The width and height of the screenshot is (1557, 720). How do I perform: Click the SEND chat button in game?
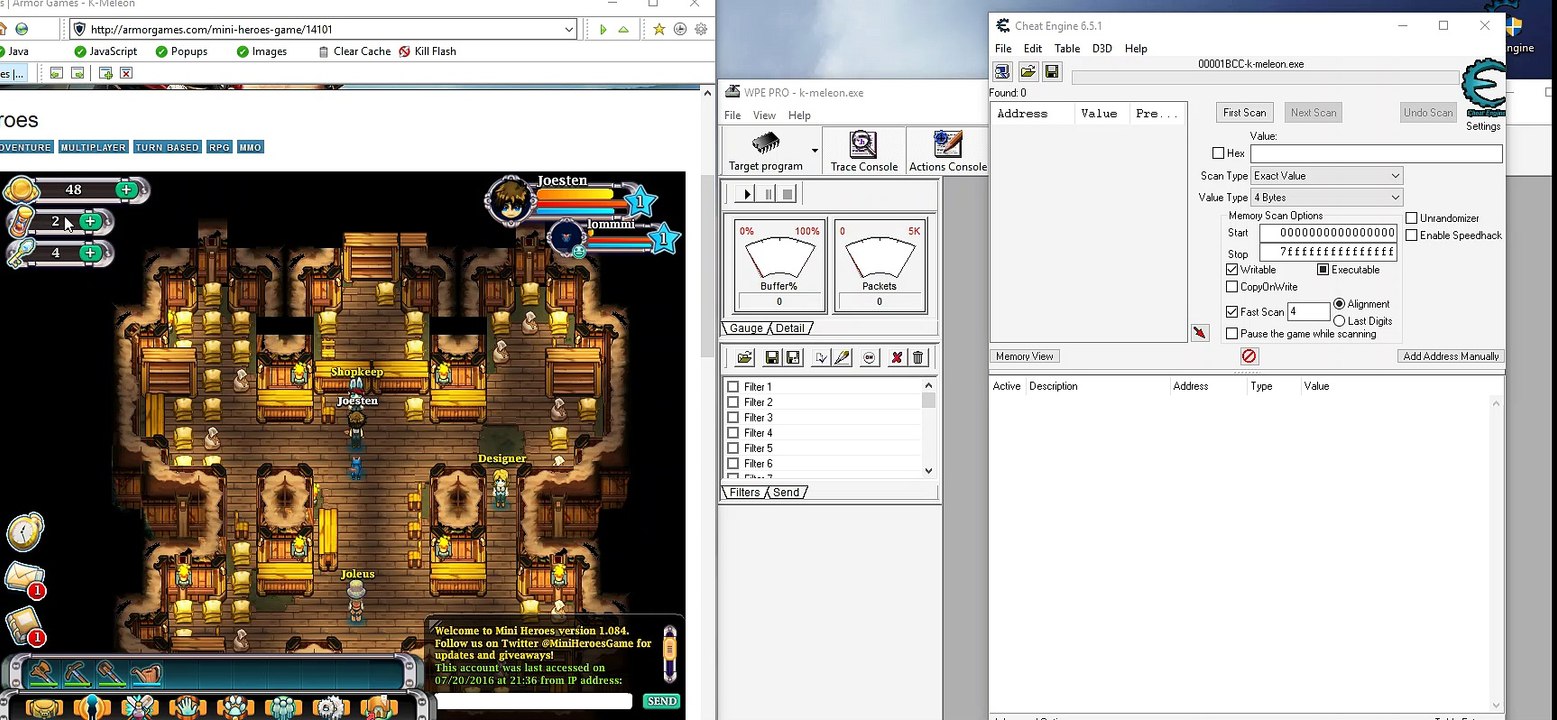pyautogui.click(x=661, y=701)
